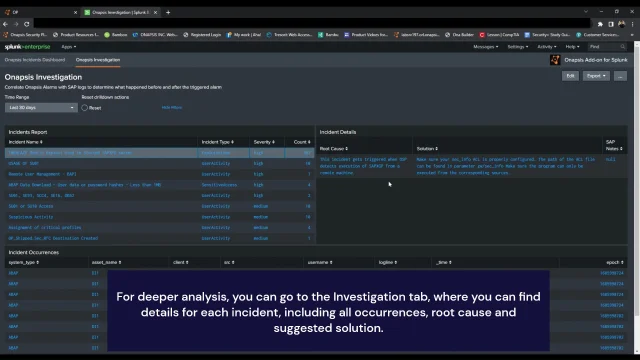Image resolution: width=640 pixels, height=360 pixels.
Task: Select the Reset radio button
Action: [x=84, y=108]
